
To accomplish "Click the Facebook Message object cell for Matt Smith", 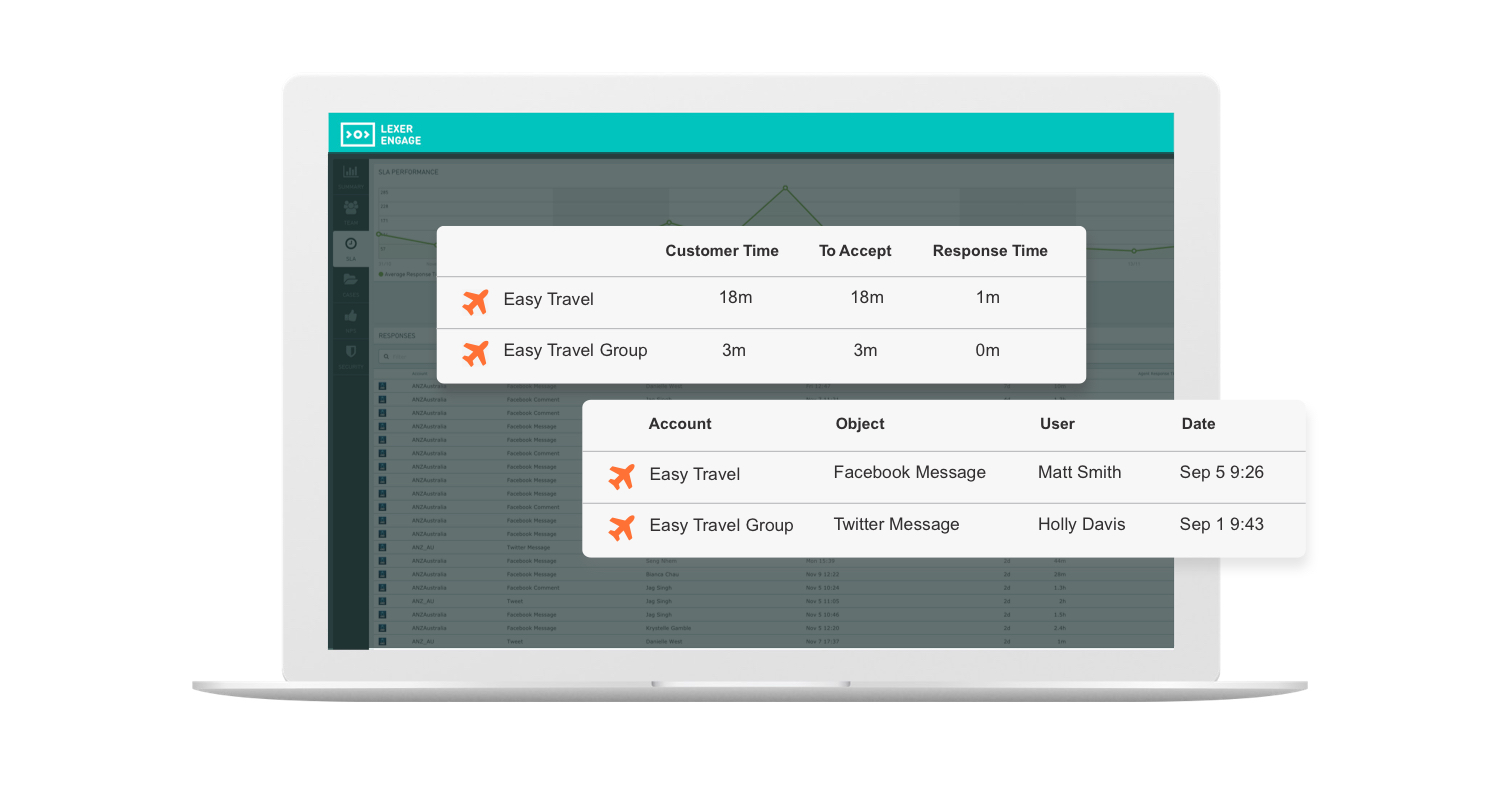I will (x=910, y=472).
